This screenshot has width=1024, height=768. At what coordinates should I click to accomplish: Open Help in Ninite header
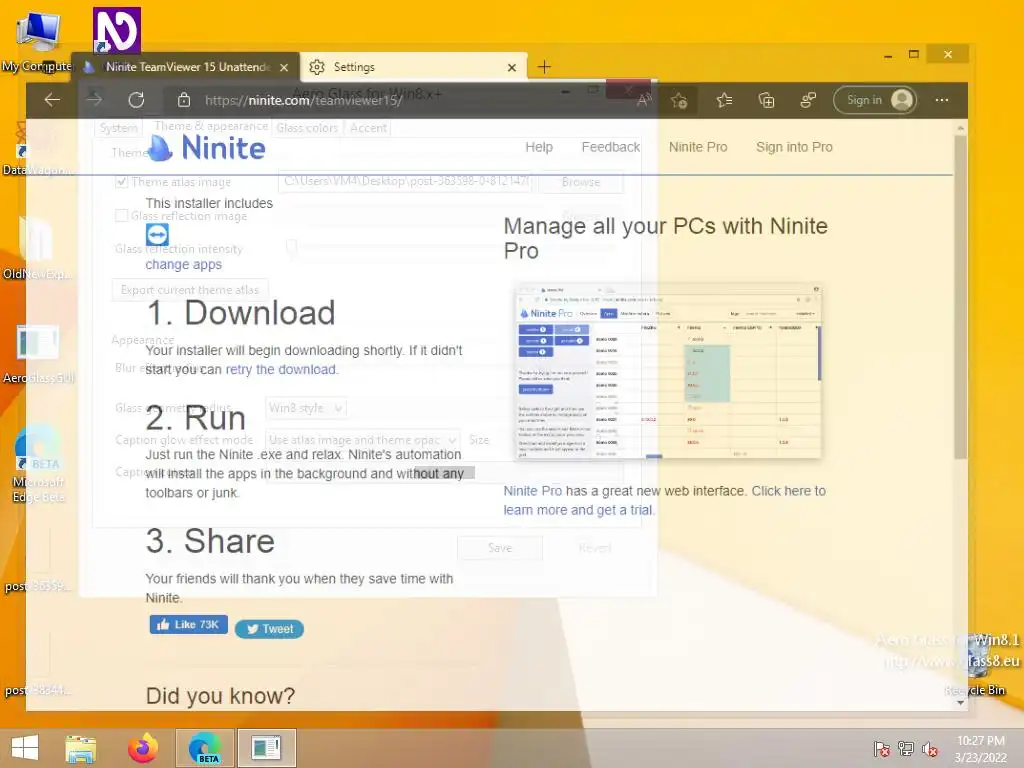tap(539, 147)
